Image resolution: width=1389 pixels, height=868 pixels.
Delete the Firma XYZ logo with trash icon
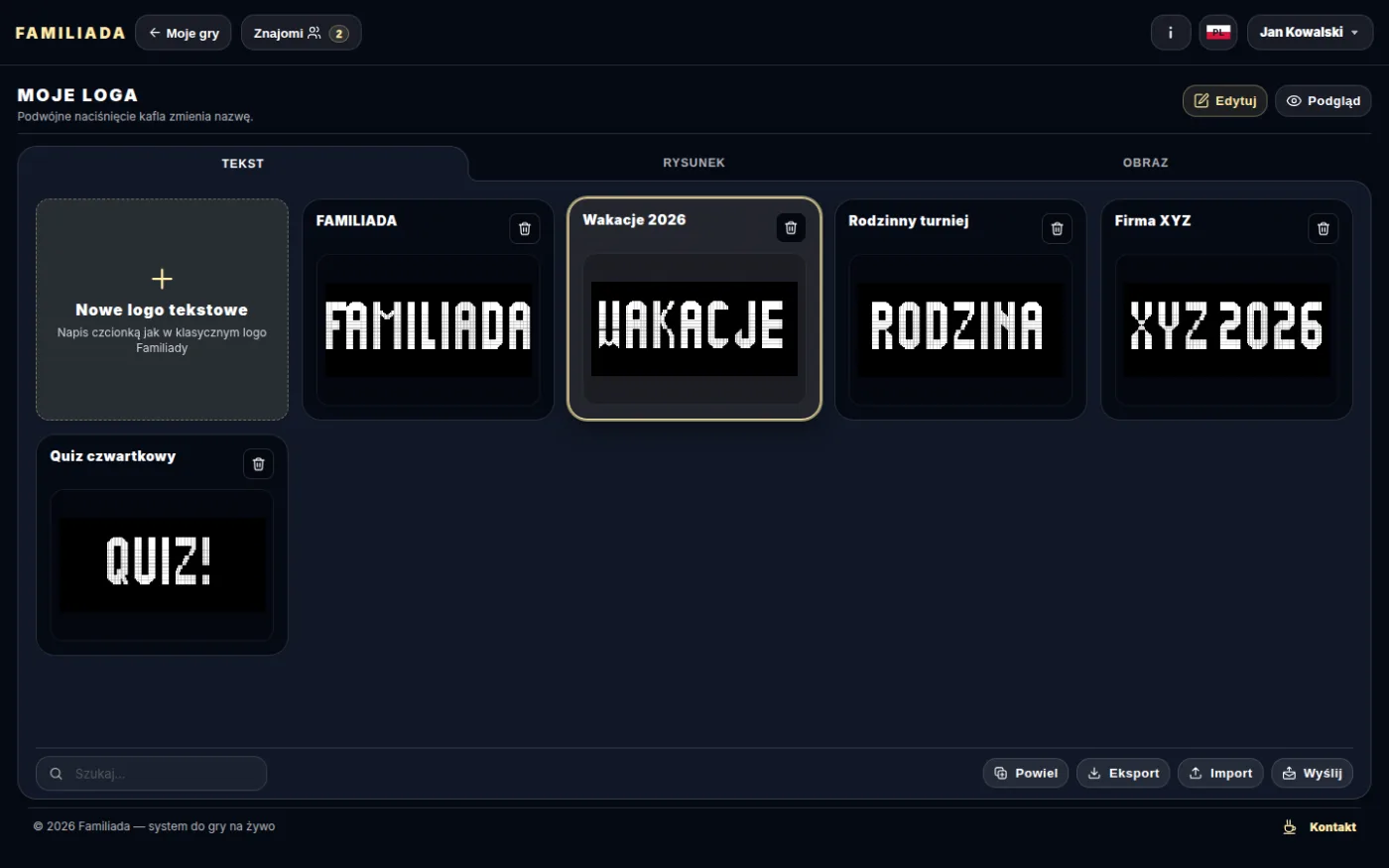click(x=1323, y=228)
